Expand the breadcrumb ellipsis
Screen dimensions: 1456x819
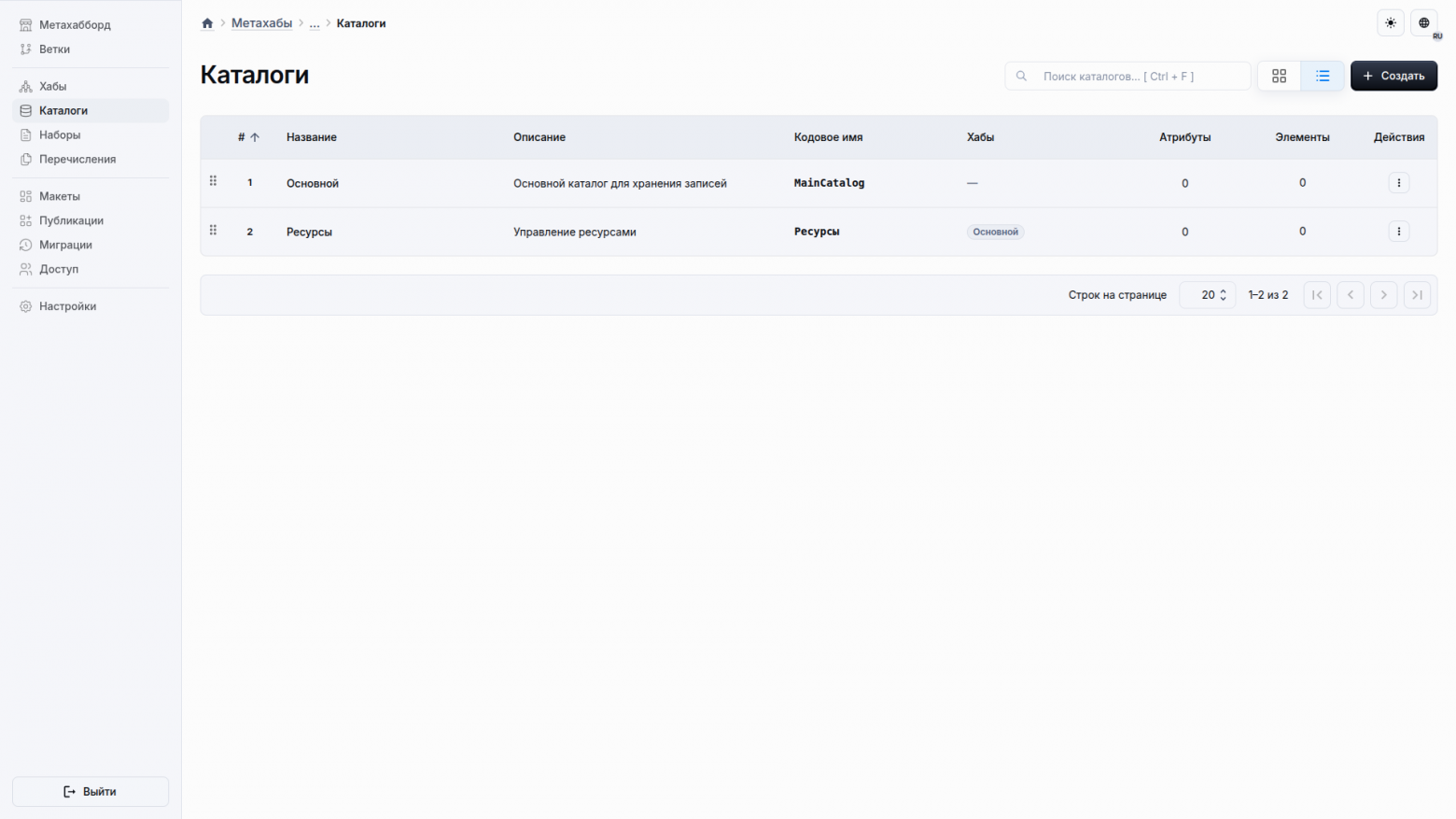pyautogui.click(x=315, y=23)
